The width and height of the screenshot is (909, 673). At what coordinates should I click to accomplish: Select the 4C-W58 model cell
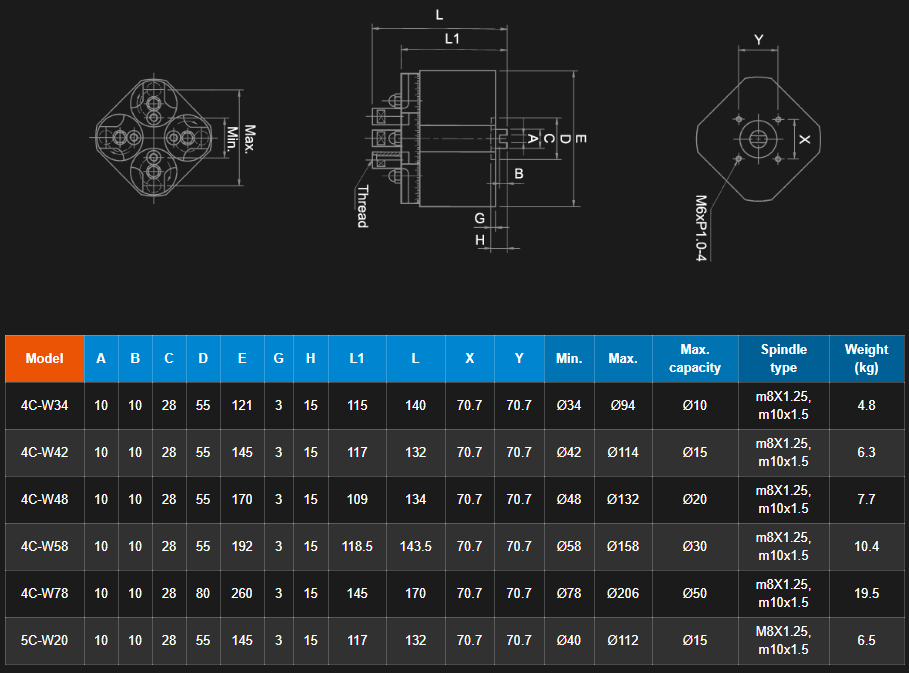(x=44, y=546)
